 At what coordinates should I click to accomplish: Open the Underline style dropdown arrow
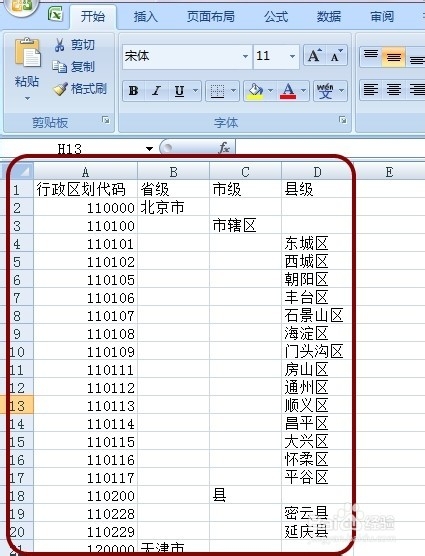[x=195, y=91]
